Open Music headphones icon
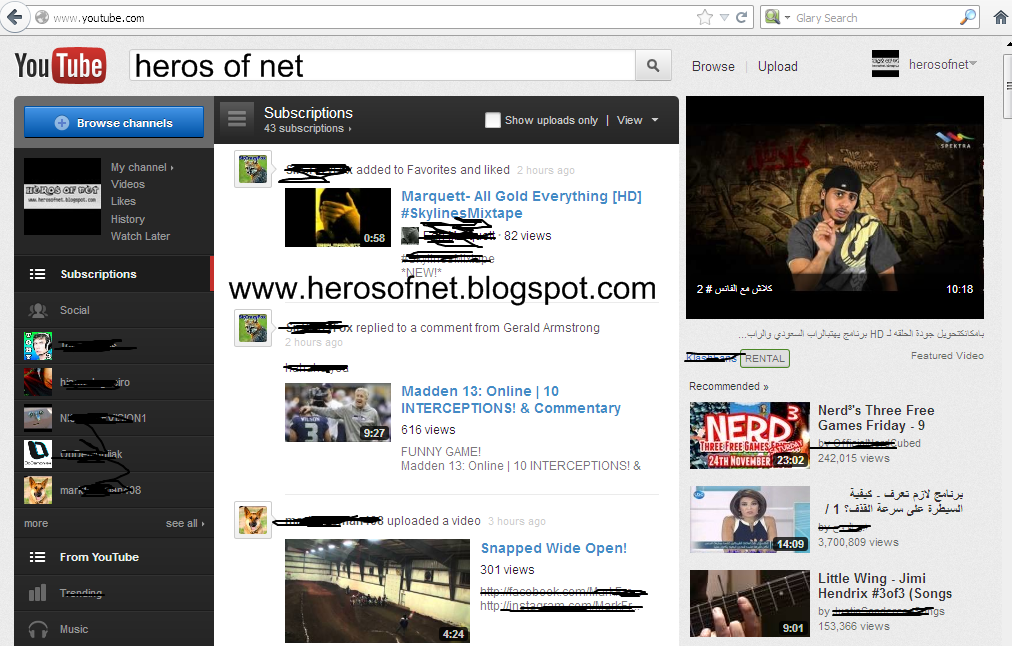This screenshot has height=646, width=1012. click(x=38, y=629)
